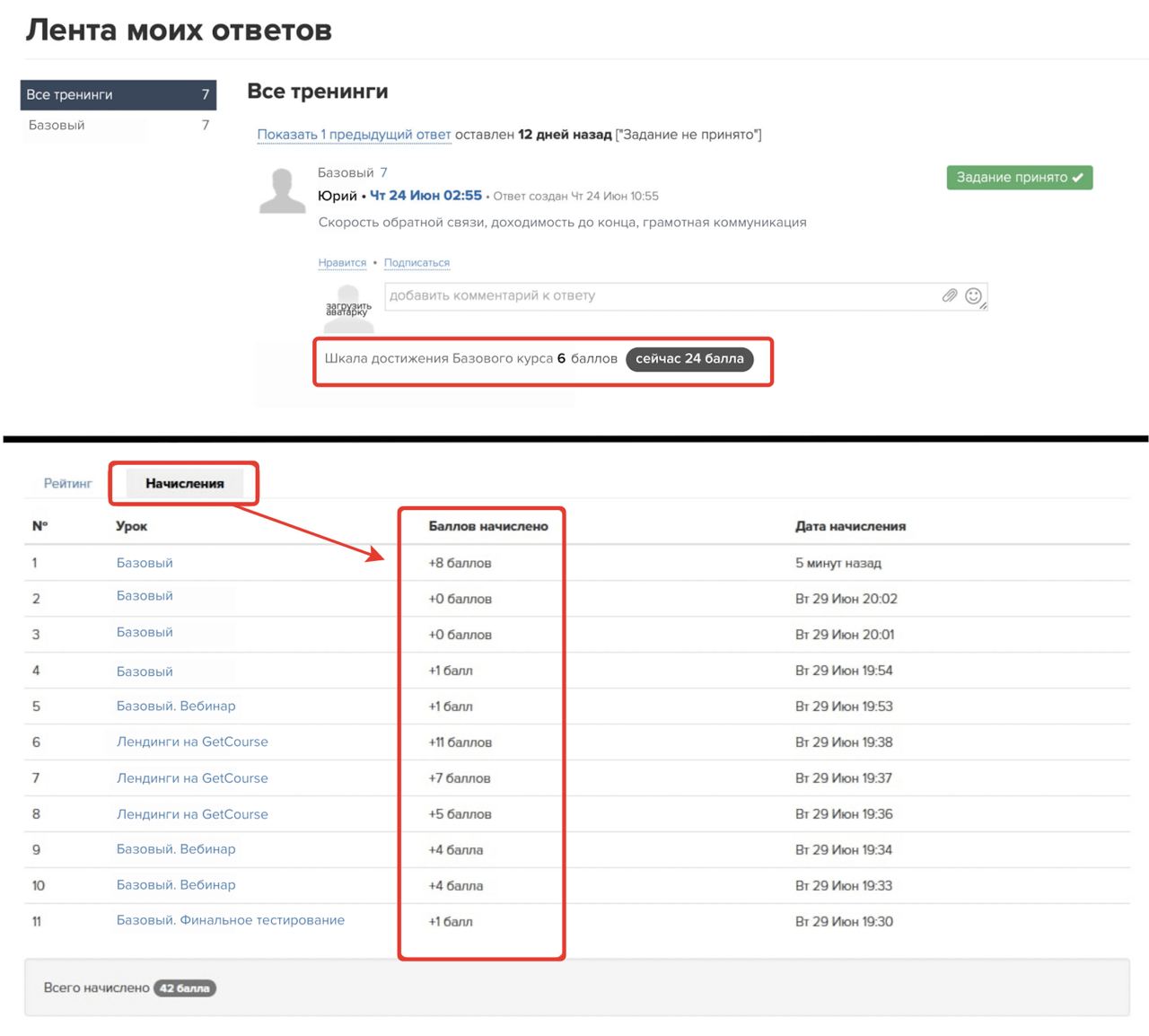Screen dimensions: 1149x1036
Task: Click the Баллов начислено column header
Action: 488,526
